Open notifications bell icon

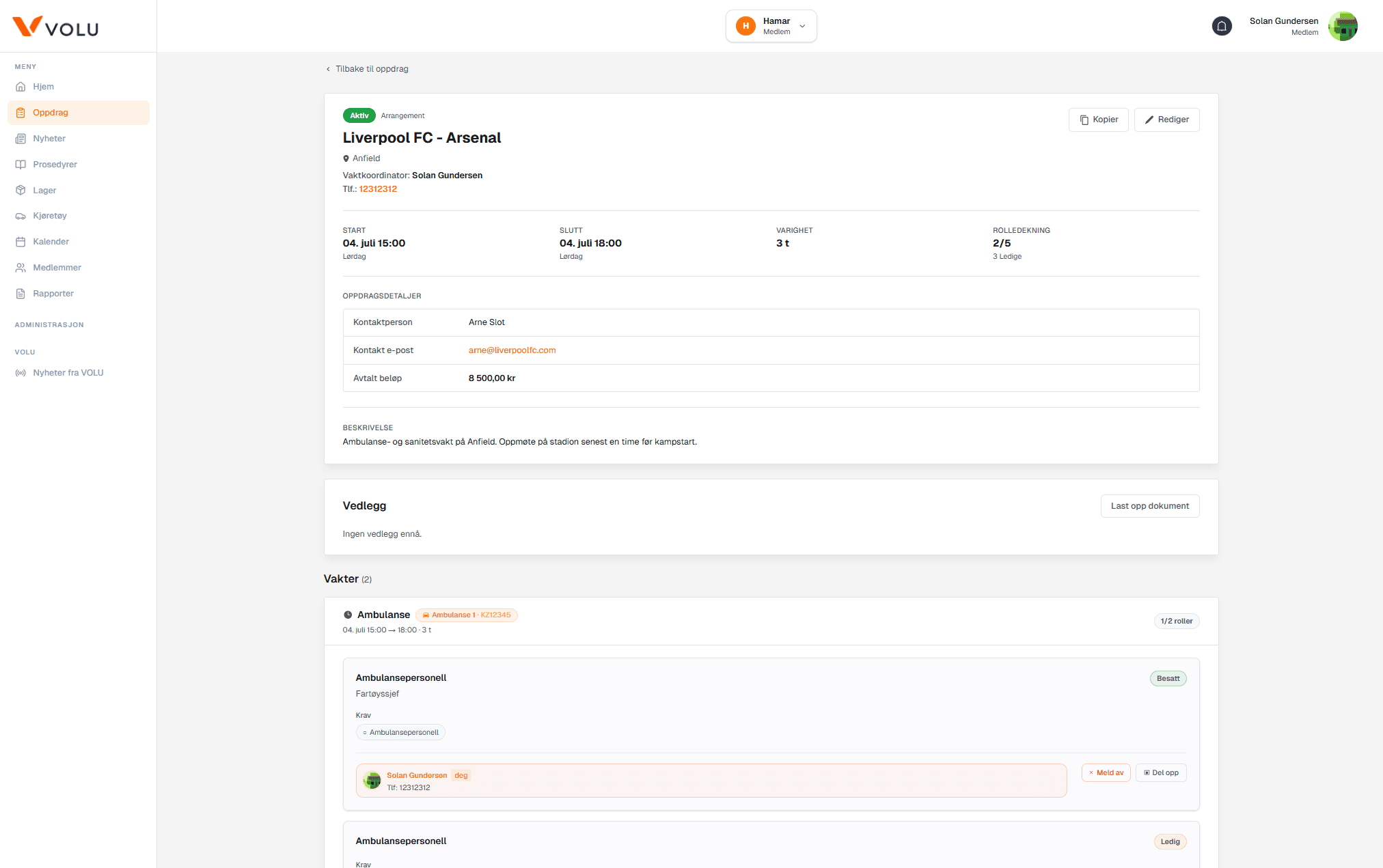1222,26
